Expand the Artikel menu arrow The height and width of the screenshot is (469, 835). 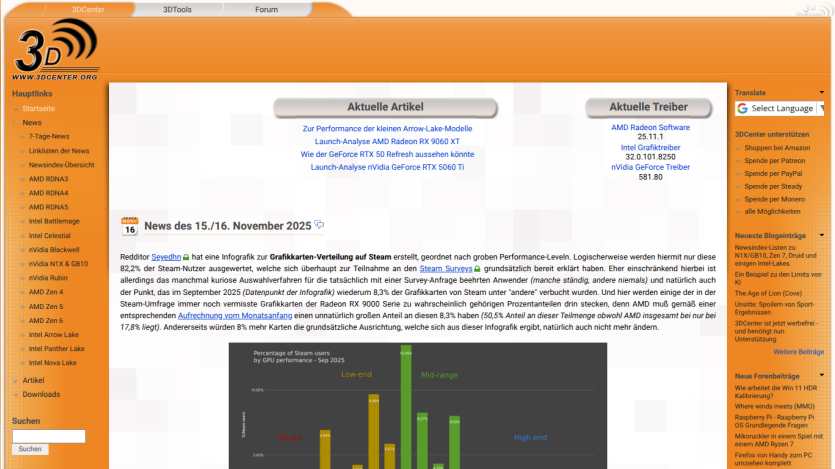tap(15, 381)
